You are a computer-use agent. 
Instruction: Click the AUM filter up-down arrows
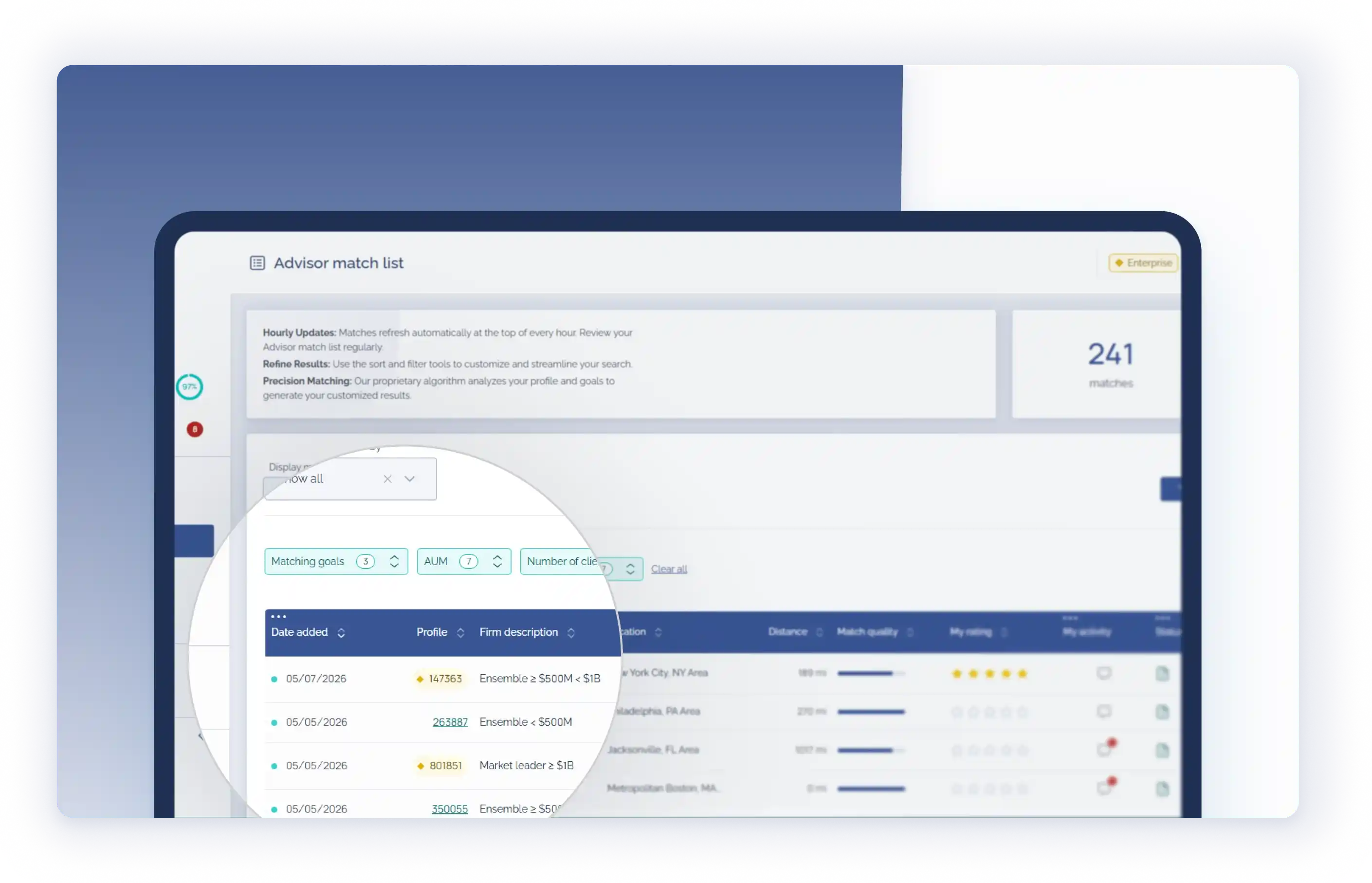click(x=497, y=561)
